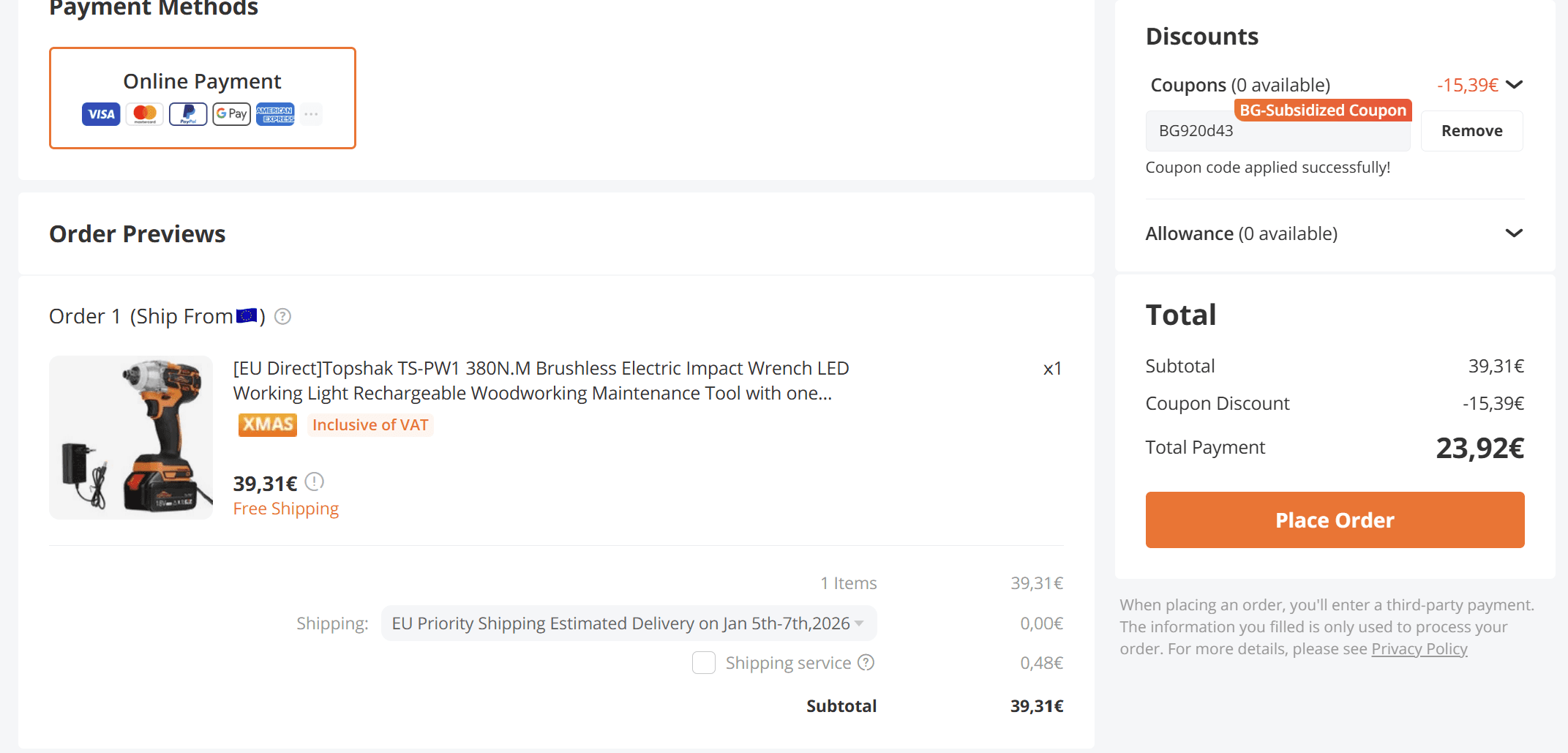Click the coupon code input field

click(1278, 131)
